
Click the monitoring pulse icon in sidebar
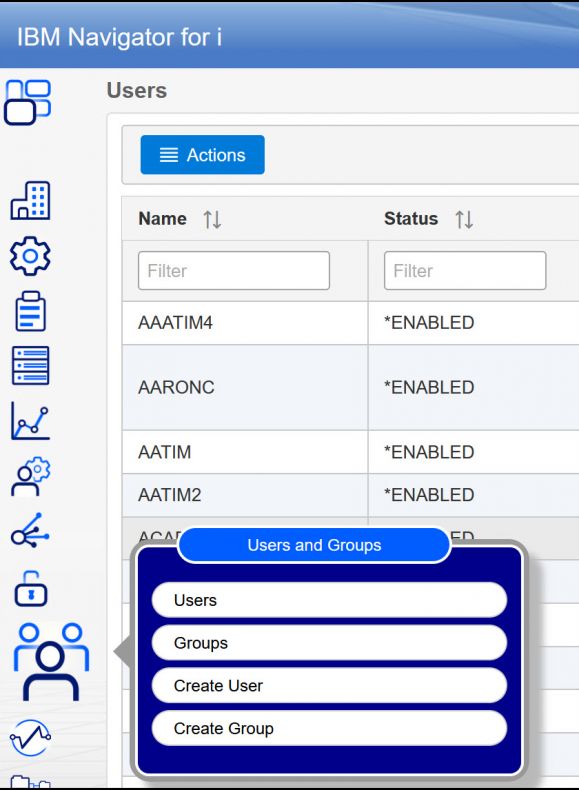coord(30,738)
